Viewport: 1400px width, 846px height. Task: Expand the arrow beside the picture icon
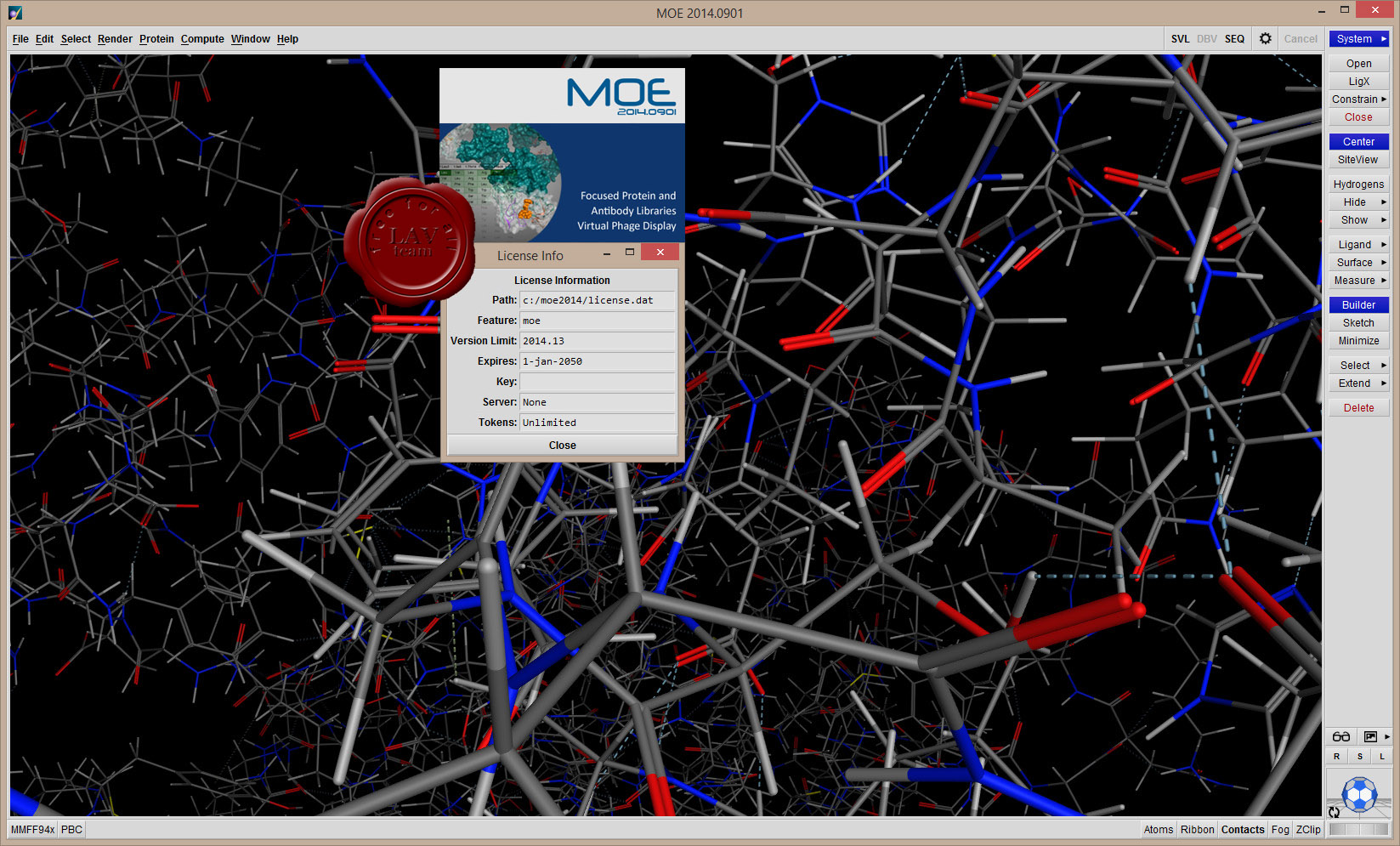(x=1387, y=736)
